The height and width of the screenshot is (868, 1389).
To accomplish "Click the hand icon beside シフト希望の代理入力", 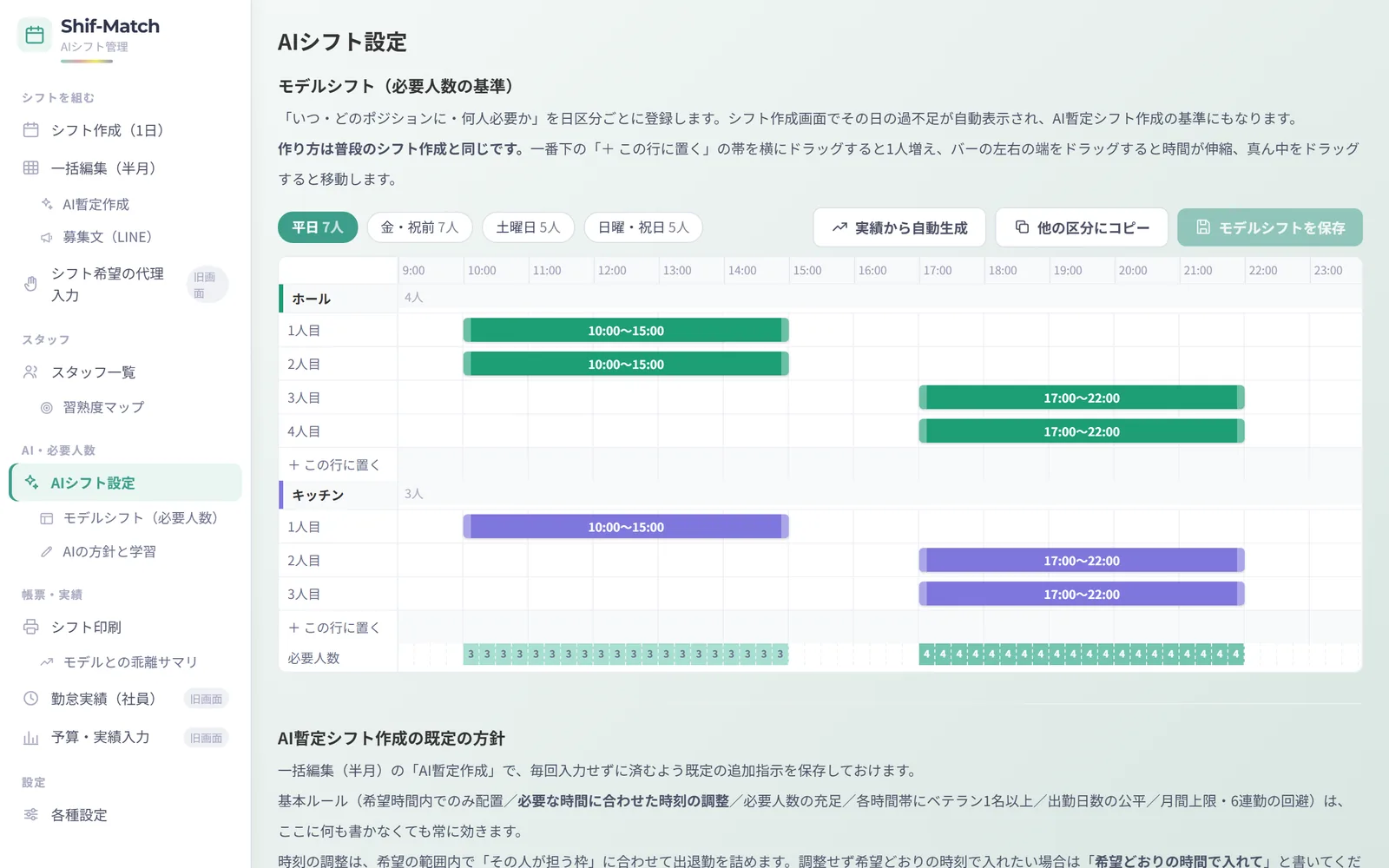I will [31, 284].
